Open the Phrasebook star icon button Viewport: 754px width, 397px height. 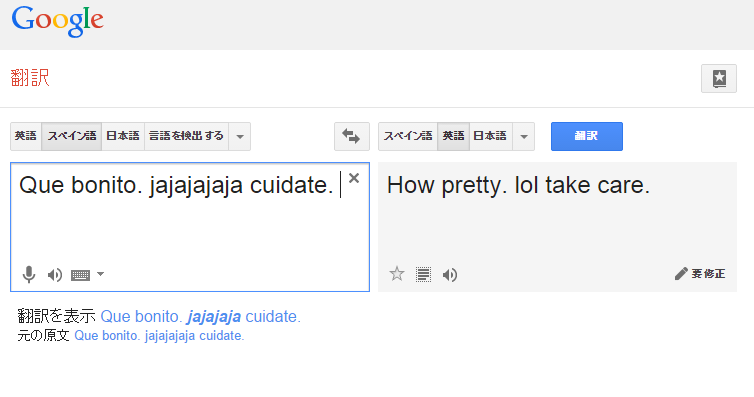718,78
